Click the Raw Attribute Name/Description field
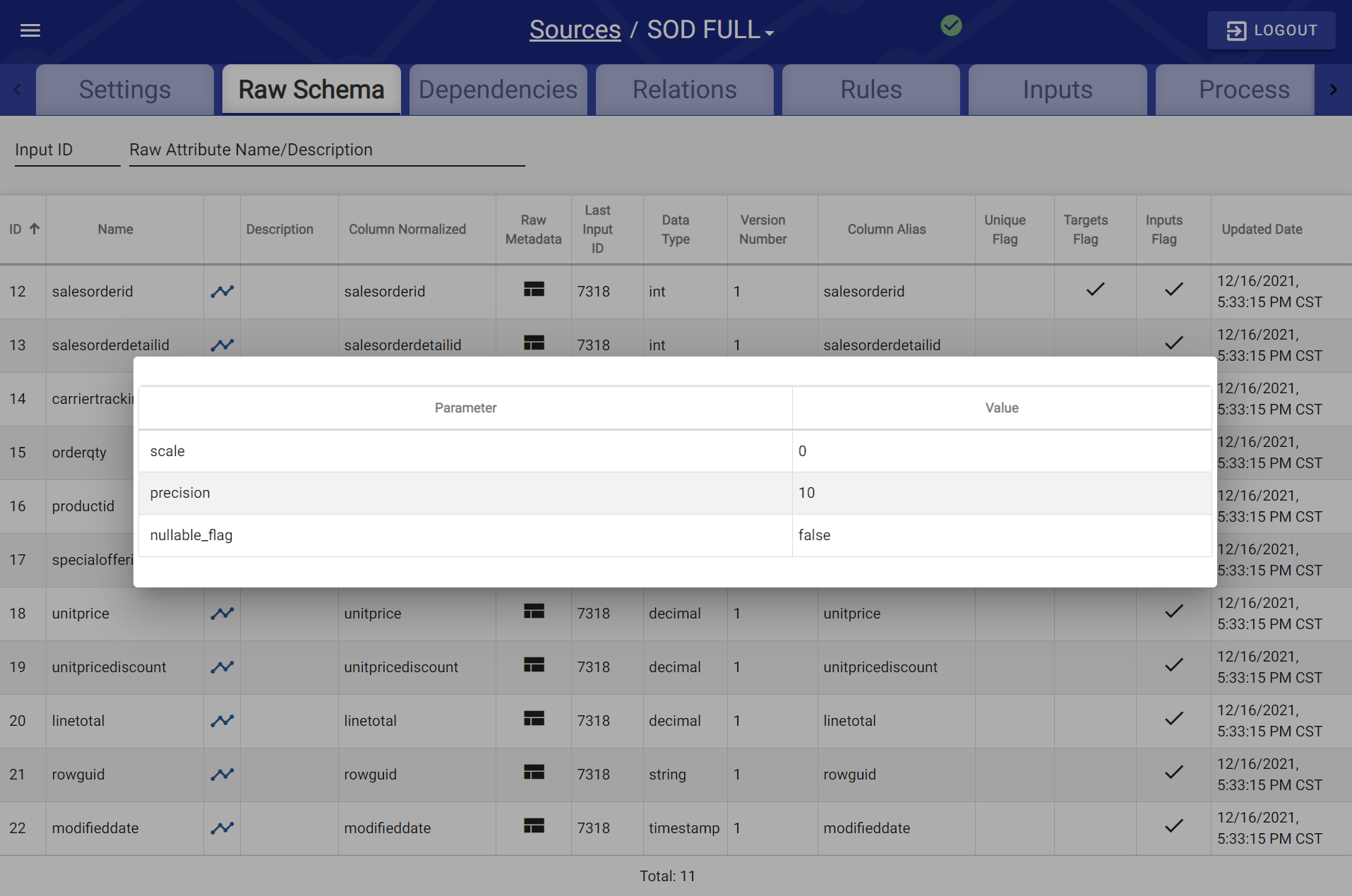Image resolution: width=1352 pixels, height=896 pixels. pyautogui.click(x=326, y=150)
